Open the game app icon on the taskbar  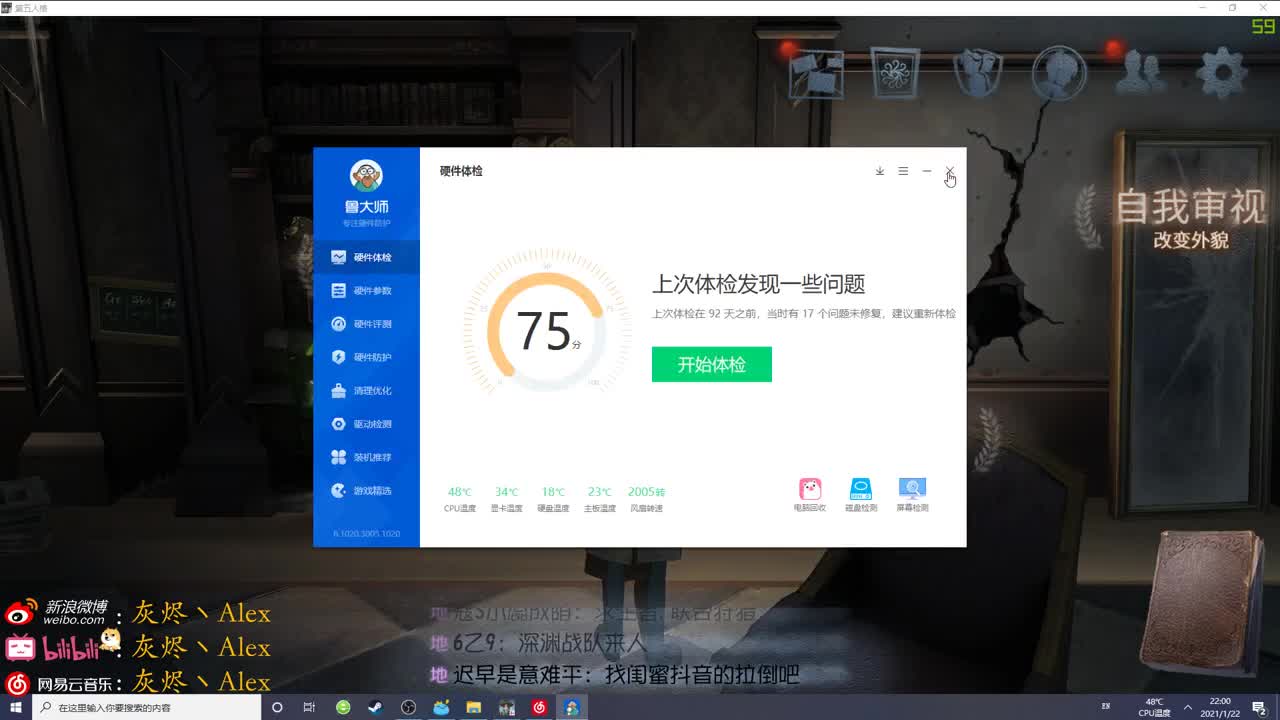tap(507, 707)
